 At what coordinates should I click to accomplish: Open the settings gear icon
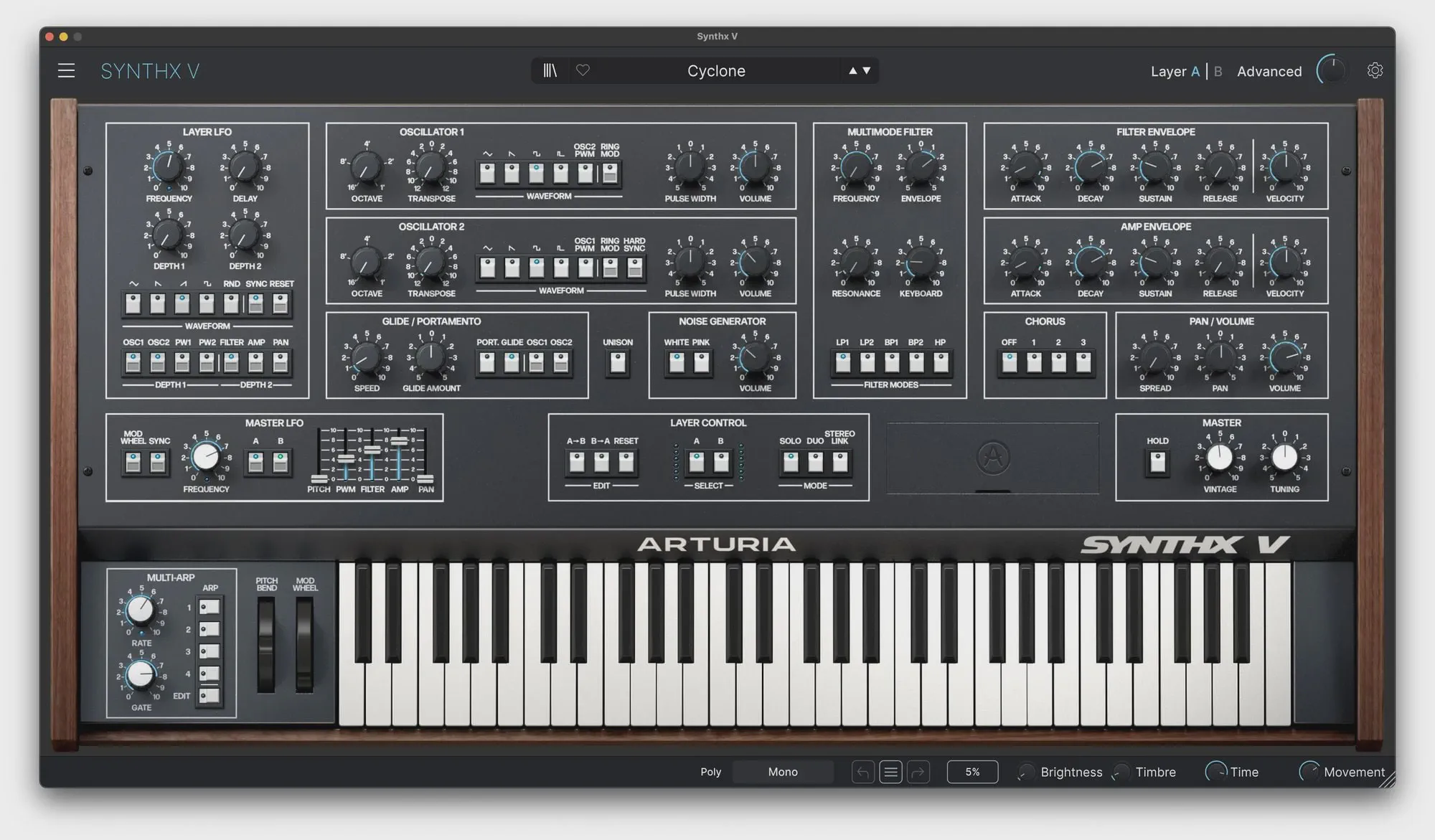tap(1375, 70)
